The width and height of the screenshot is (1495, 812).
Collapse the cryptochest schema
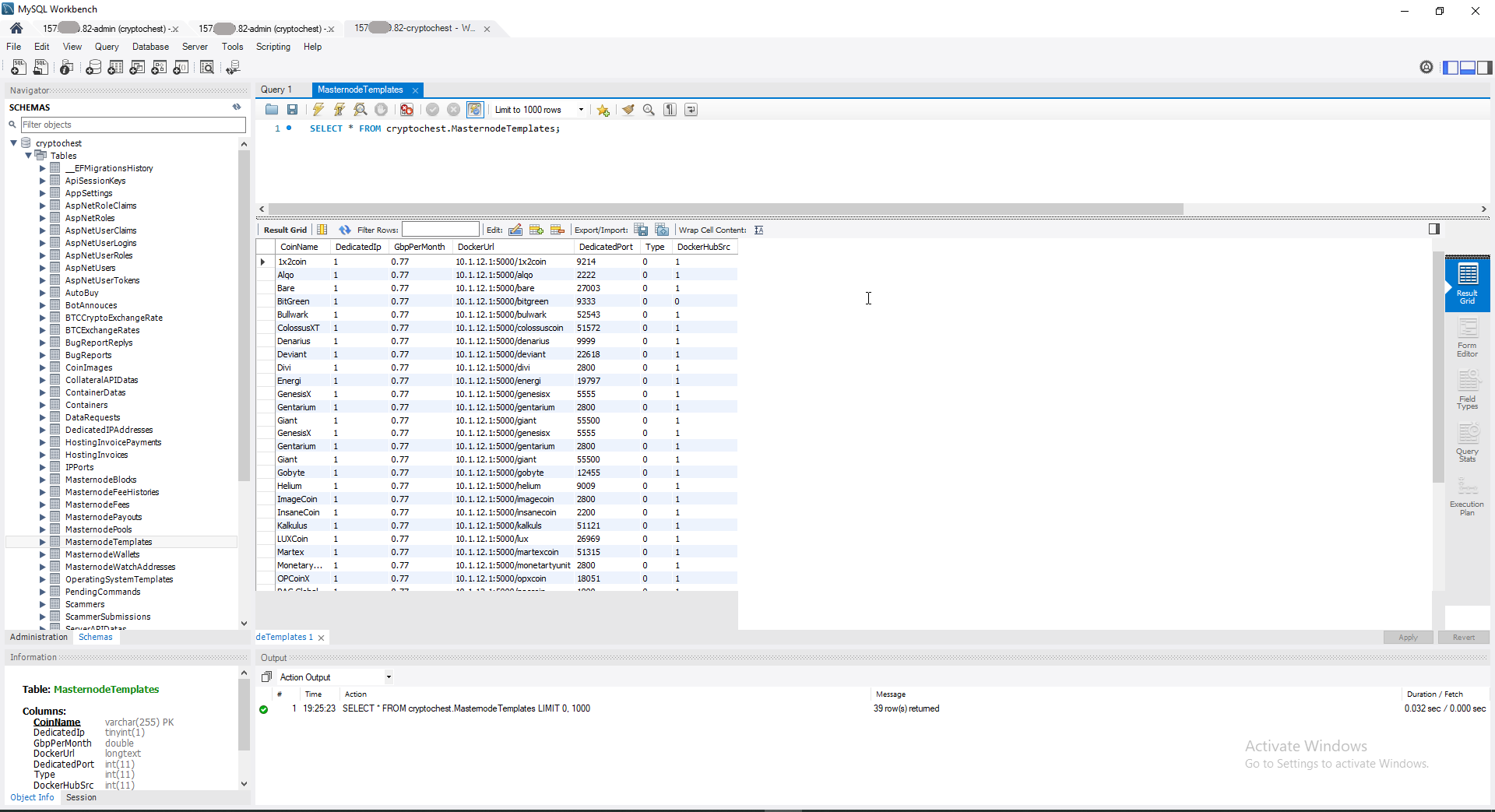click(x=14, y=143)
